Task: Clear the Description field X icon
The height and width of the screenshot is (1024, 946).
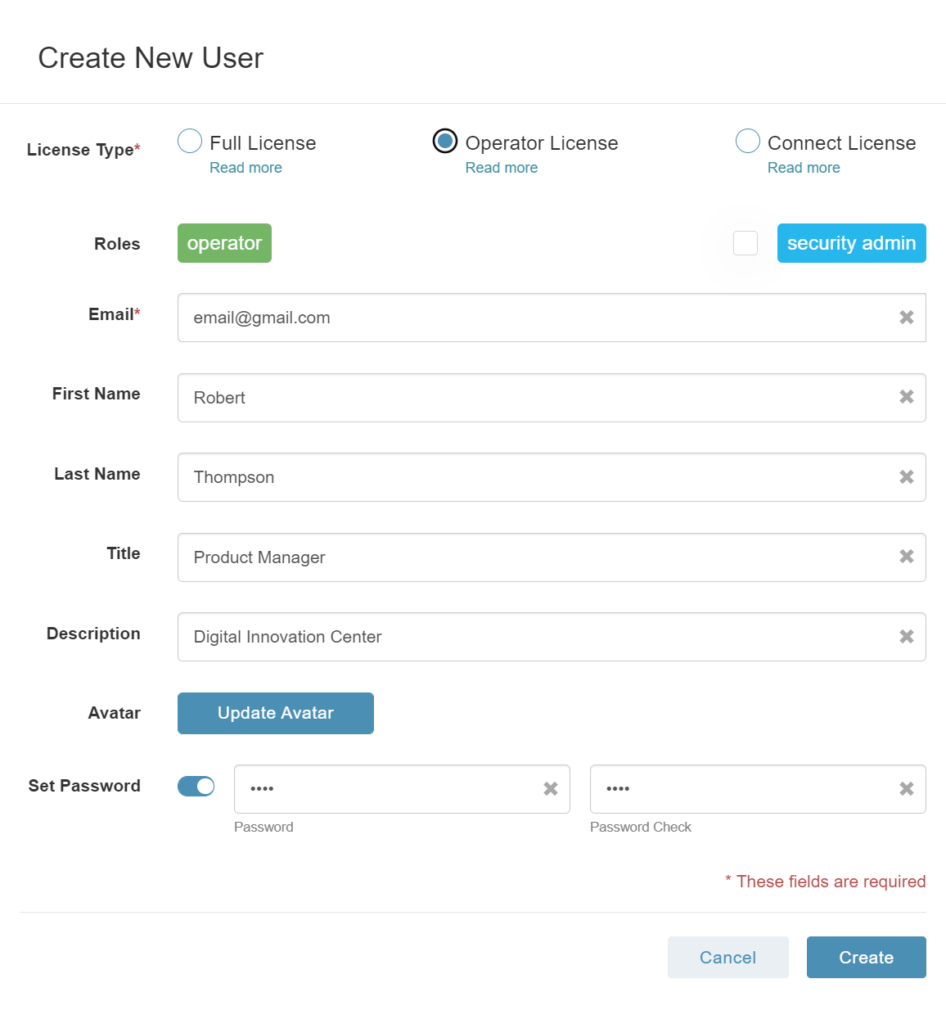Action: (x=906, y=637)
